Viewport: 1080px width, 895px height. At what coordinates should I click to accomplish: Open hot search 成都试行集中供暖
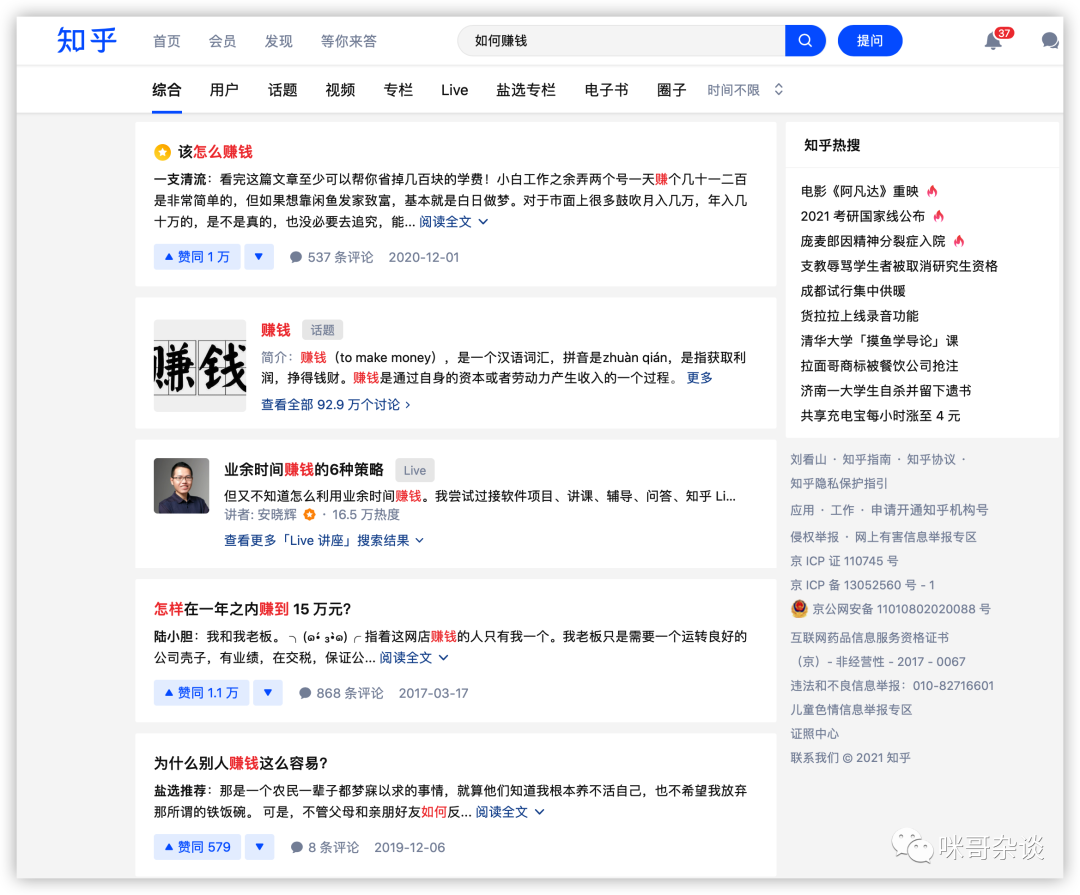click(x=853, y=291)
